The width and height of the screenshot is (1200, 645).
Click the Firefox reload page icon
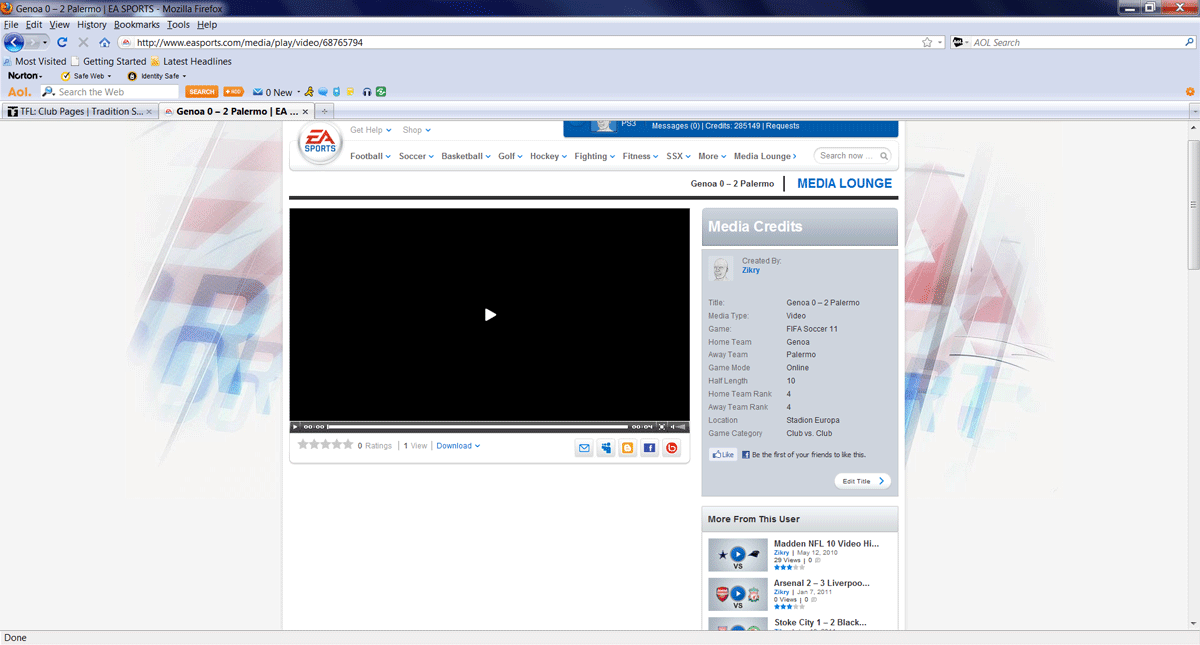(x=62, y=43)
